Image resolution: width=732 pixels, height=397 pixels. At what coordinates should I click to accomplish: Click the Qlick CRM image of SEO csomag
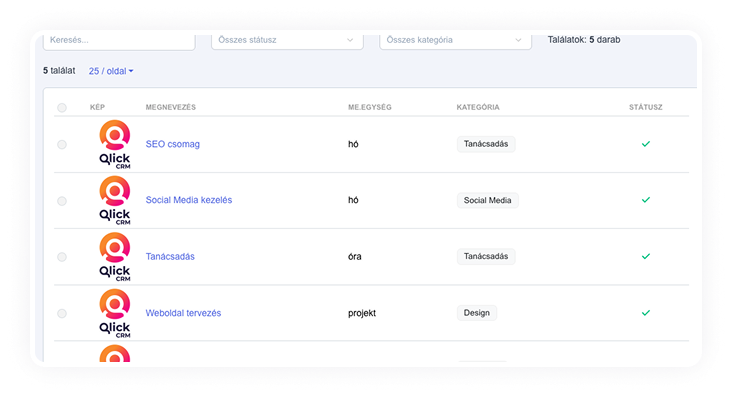pos(114,144)
